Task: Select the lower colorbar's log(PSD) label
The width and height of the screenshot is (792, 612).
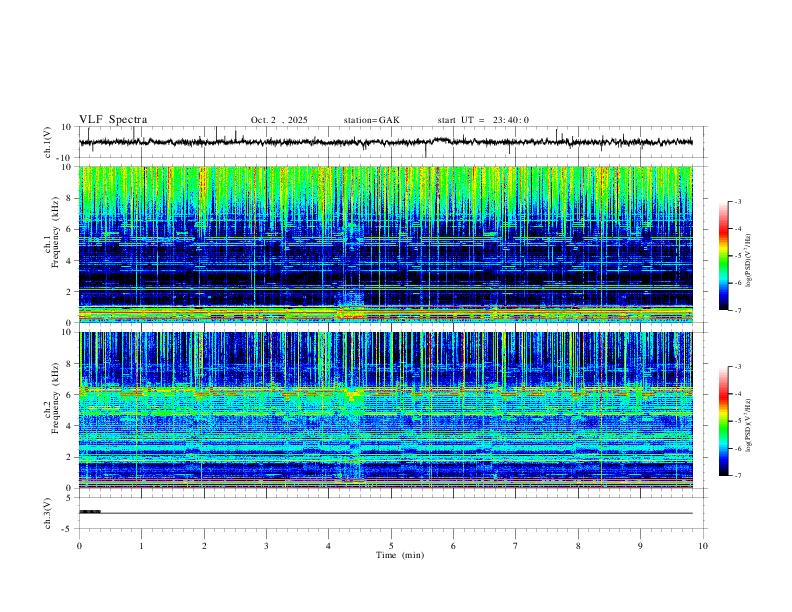Action: (x=749, y=425)
